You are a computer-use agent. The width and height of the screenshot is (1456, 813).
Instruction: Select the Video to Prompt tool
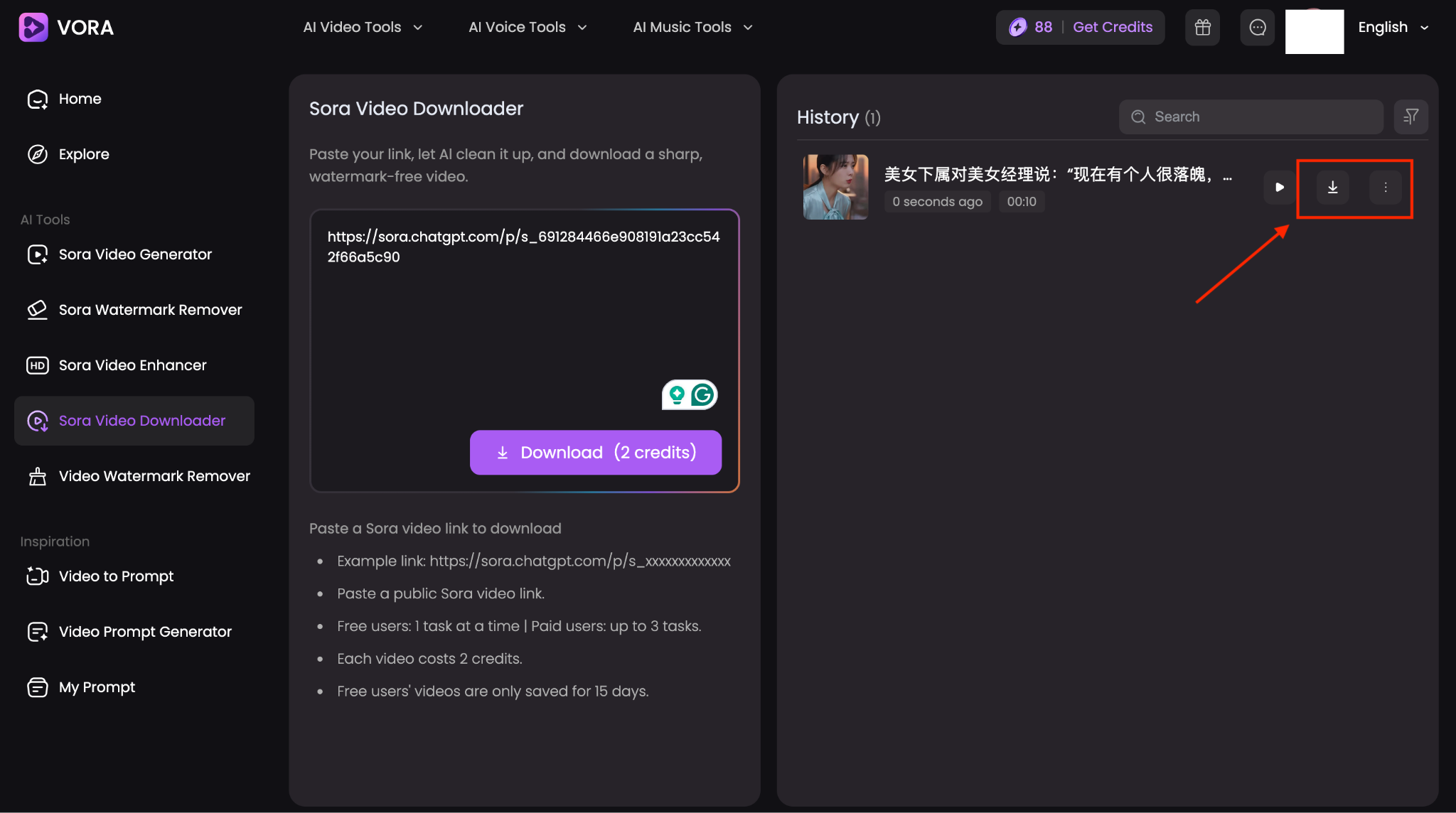(x=116, y=576)
